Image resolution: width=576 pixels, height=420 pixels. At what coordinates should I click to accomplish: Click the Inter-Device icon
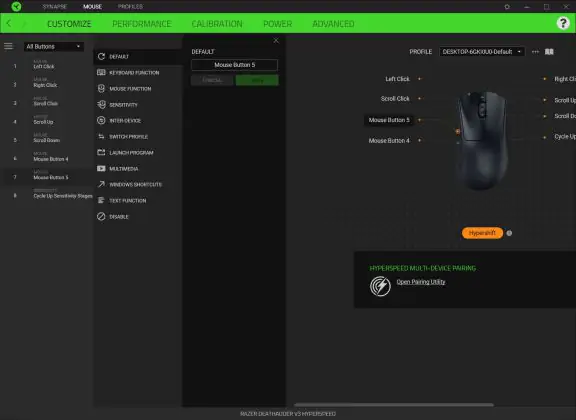(x=101, y=121)
